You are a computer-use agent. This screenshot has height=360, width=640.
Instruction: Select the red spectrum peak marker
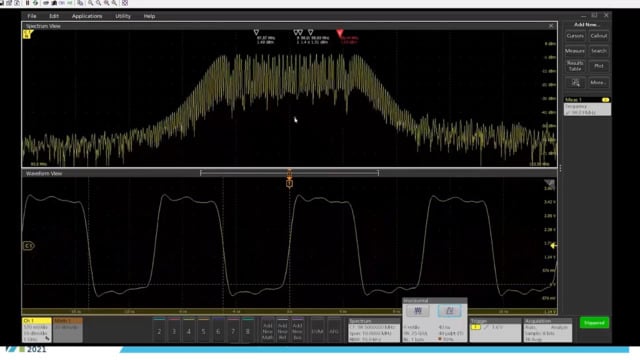(x=340, y=33)
